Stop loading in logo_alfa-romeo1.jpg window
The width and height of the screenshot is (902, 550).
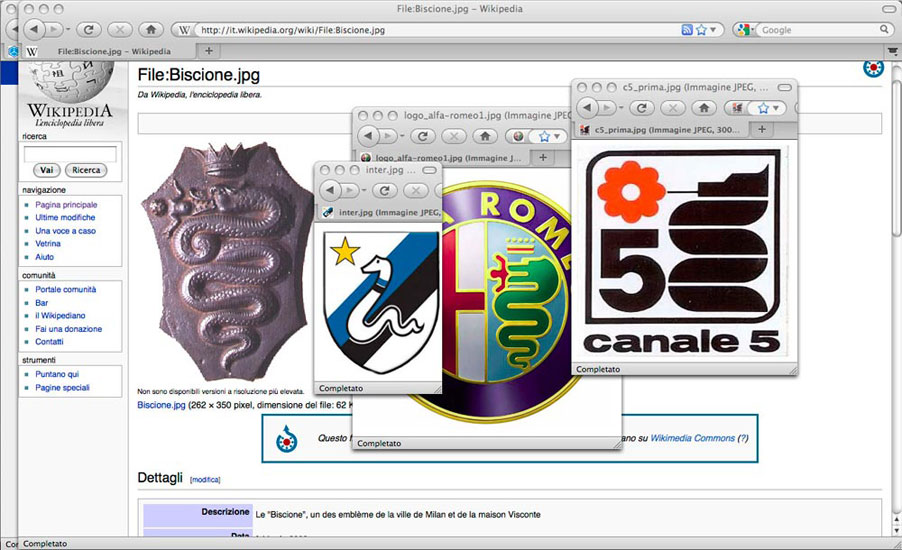point(454,136)
